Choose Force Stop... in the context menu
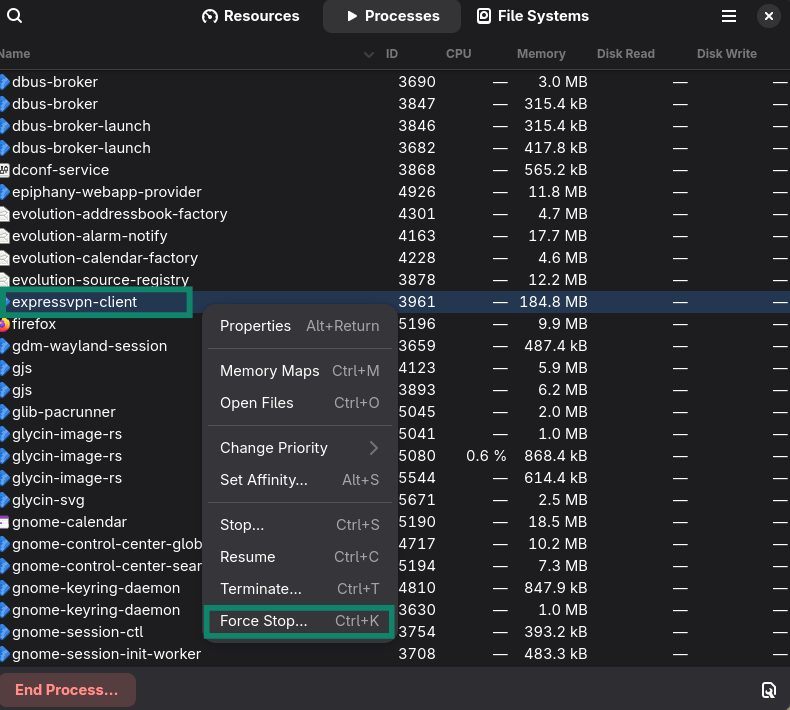This screenshot has width=790, height=710. click(x=300, y=621)
